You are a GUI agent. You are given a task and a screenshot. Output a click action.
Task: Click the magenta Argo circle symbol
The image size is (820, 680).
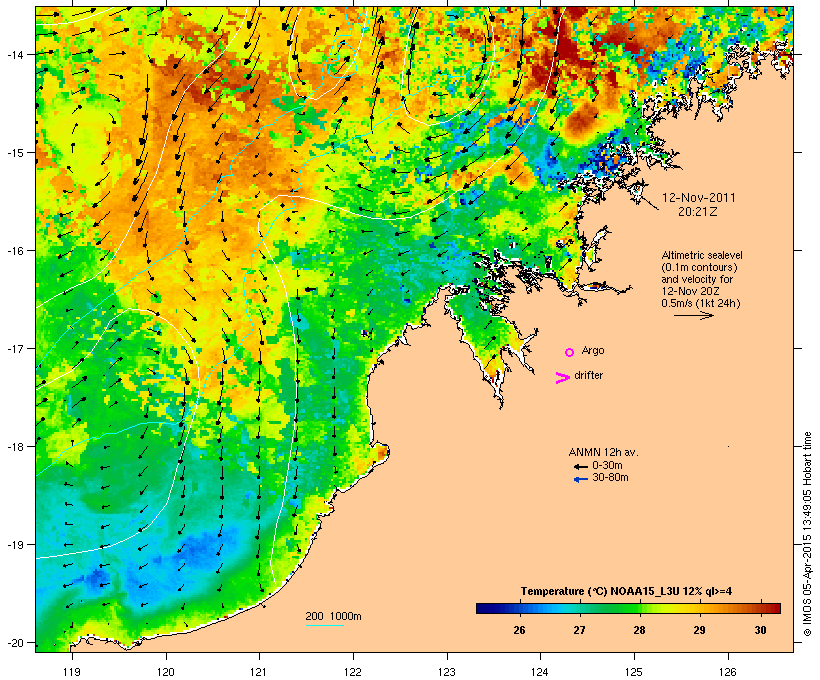point(570,352)
